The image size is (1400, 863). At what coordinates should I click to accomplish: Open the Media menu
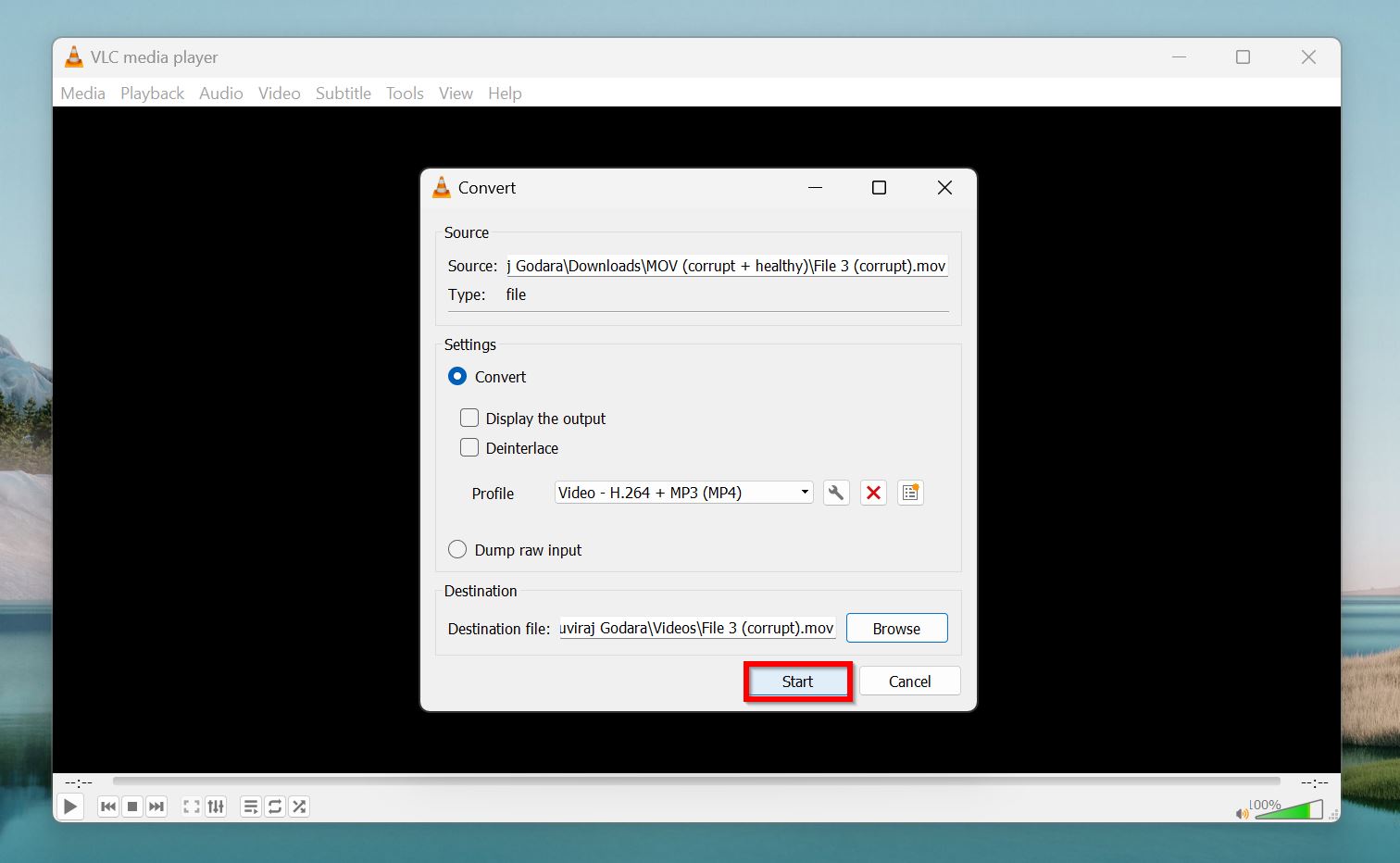(82, 93)
